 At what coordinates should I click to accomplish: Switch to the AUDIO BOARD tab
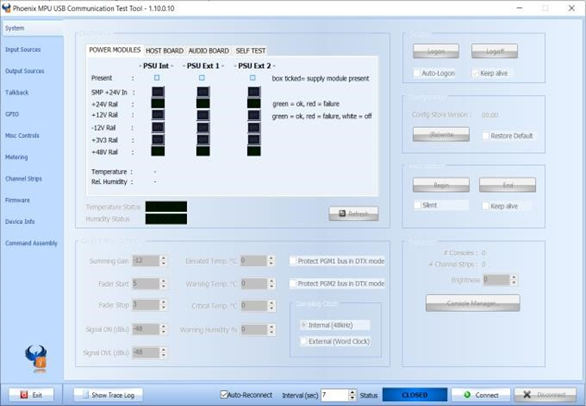point(209,50)
